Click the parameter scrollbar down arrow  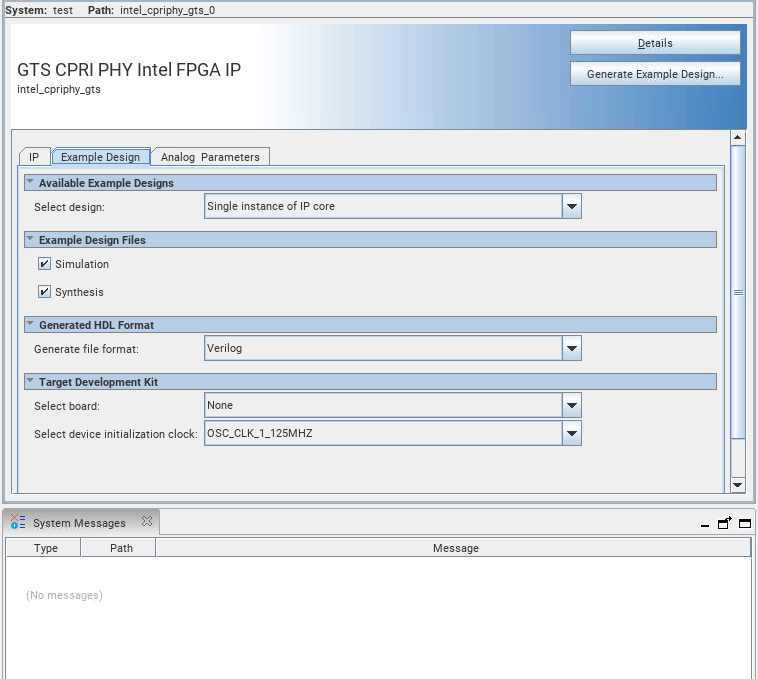pos(738,485)
